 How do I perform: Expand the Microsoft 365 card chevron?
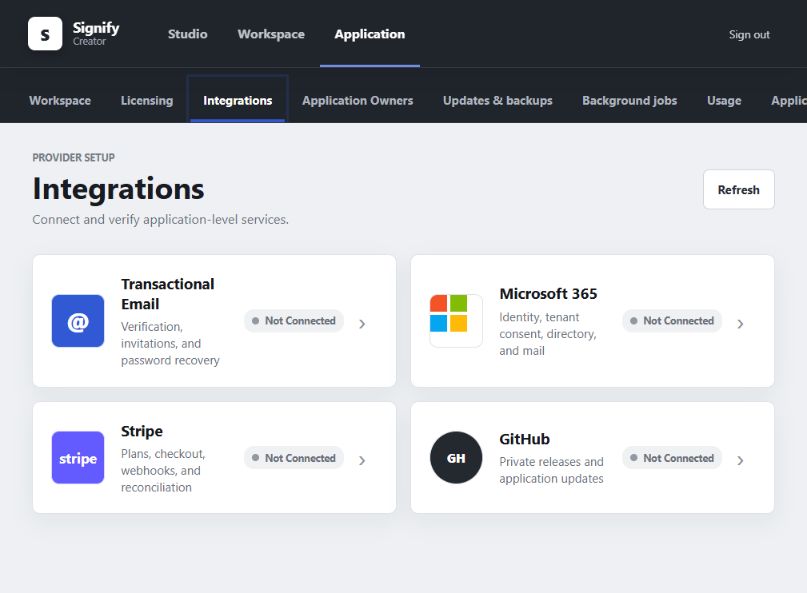click(x=740, y=324)
